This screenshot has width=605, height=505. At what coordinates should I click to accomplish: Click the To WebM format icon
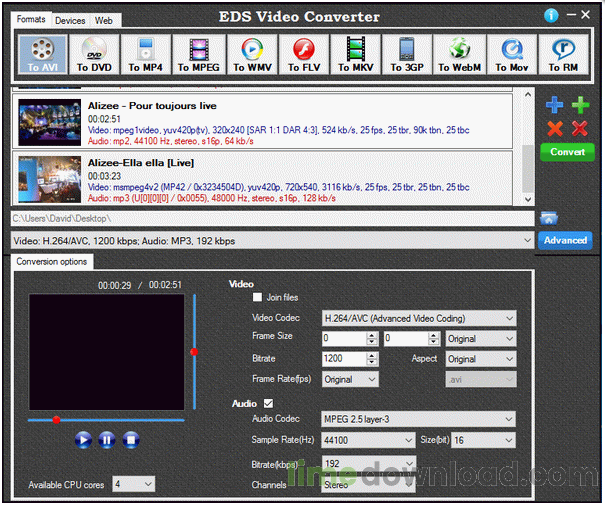click(x=460, y=54)
